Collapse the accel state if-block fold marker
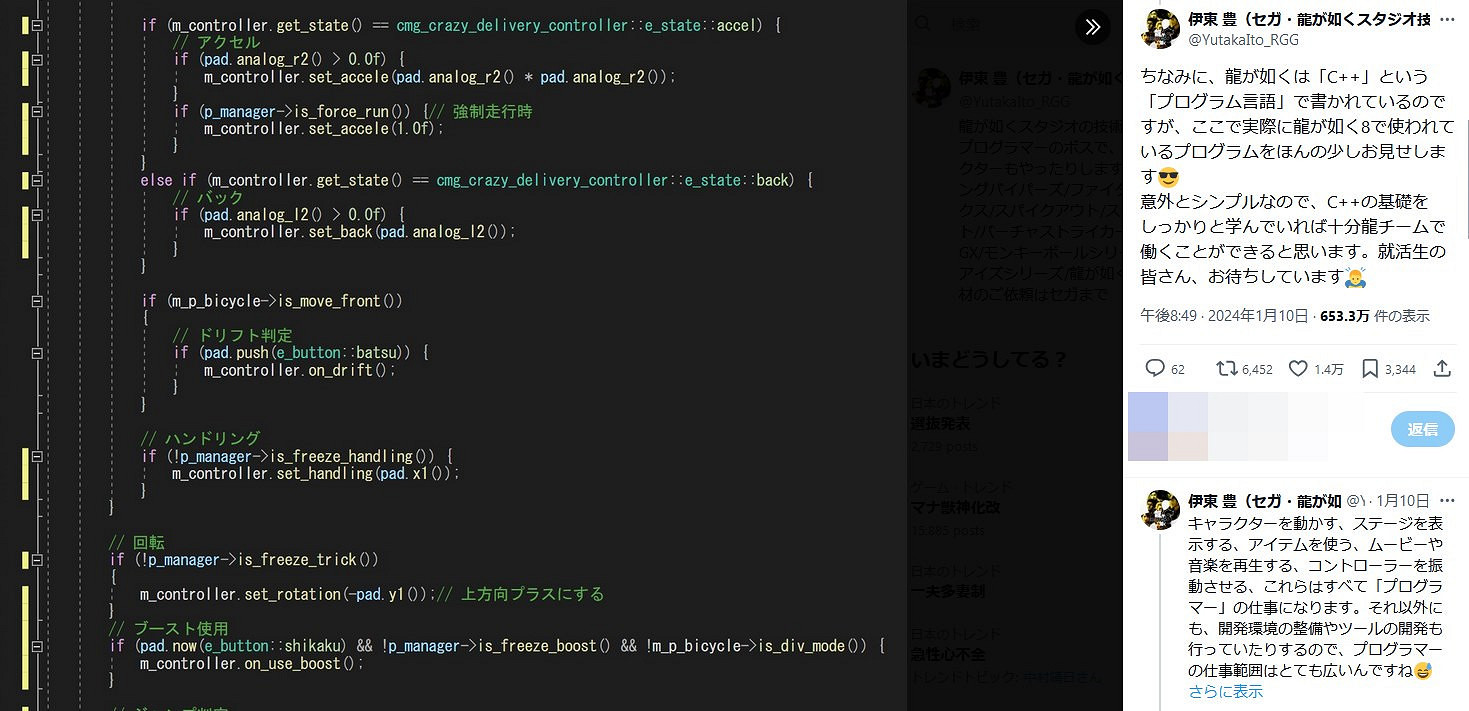This screenshot has height=711, width=1469. coord(37,25)
